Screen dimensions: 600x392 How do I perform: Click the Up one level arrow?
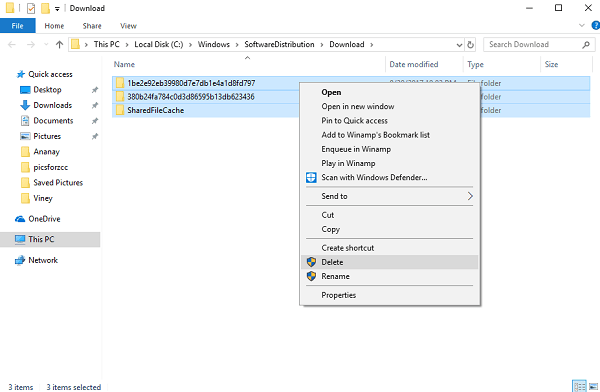click(59, 45)
